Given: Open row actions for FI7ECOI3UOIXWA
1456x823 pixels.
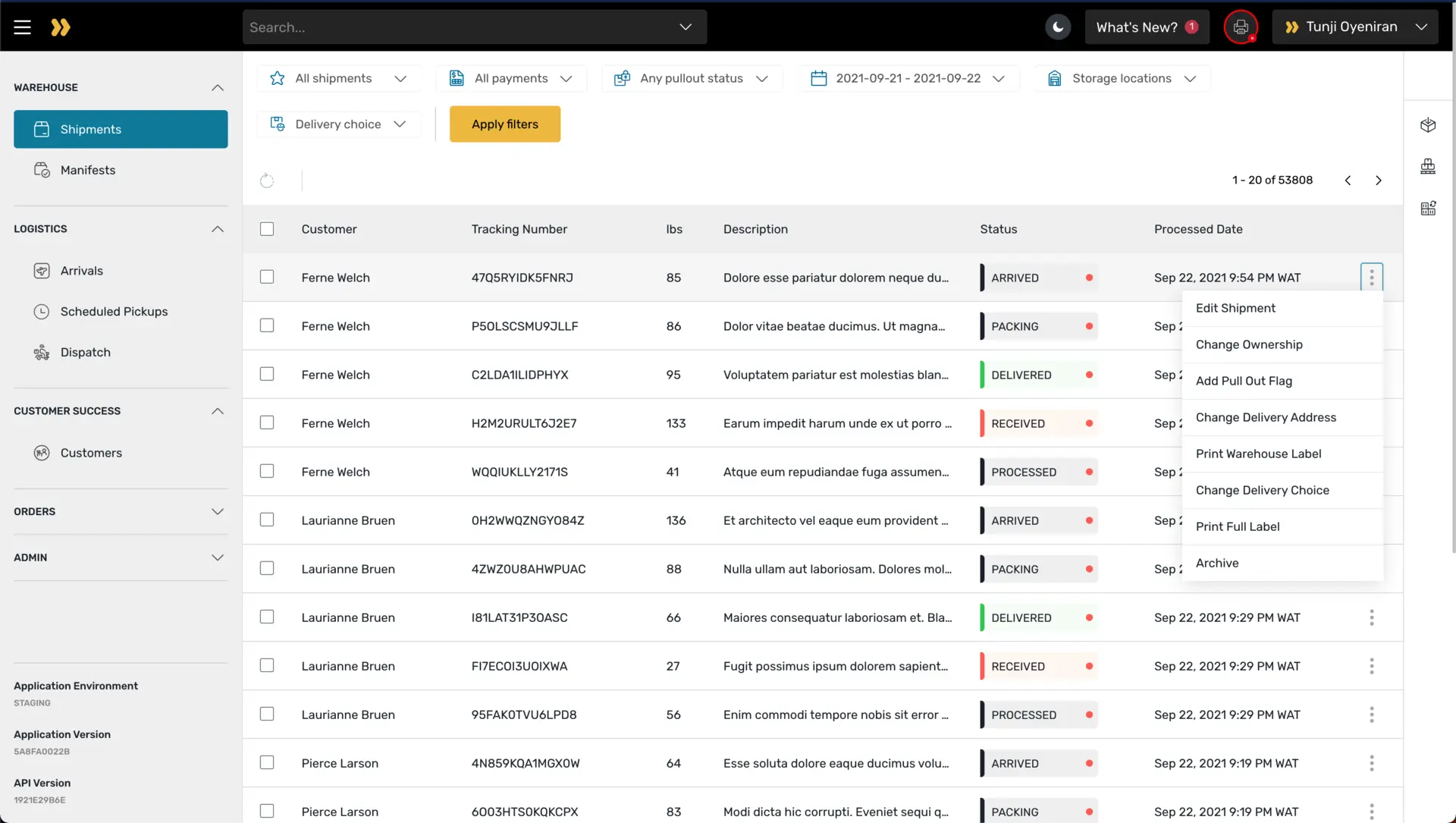Looking at the screenshot, I should point(1372,666).
